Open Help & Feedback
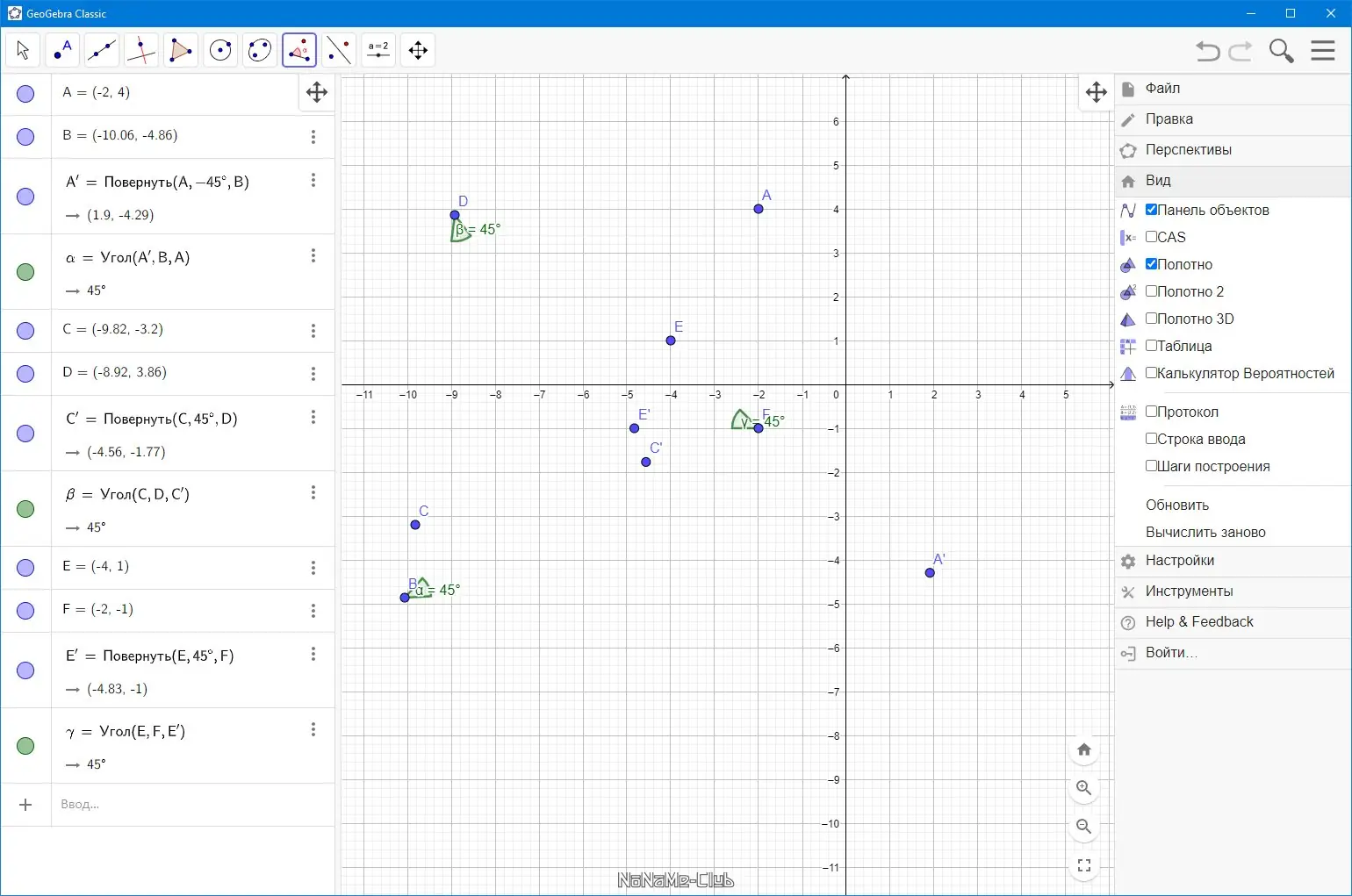This screenshot has height=896, width=1352. pyautogui.click(x=1233, y=622)
